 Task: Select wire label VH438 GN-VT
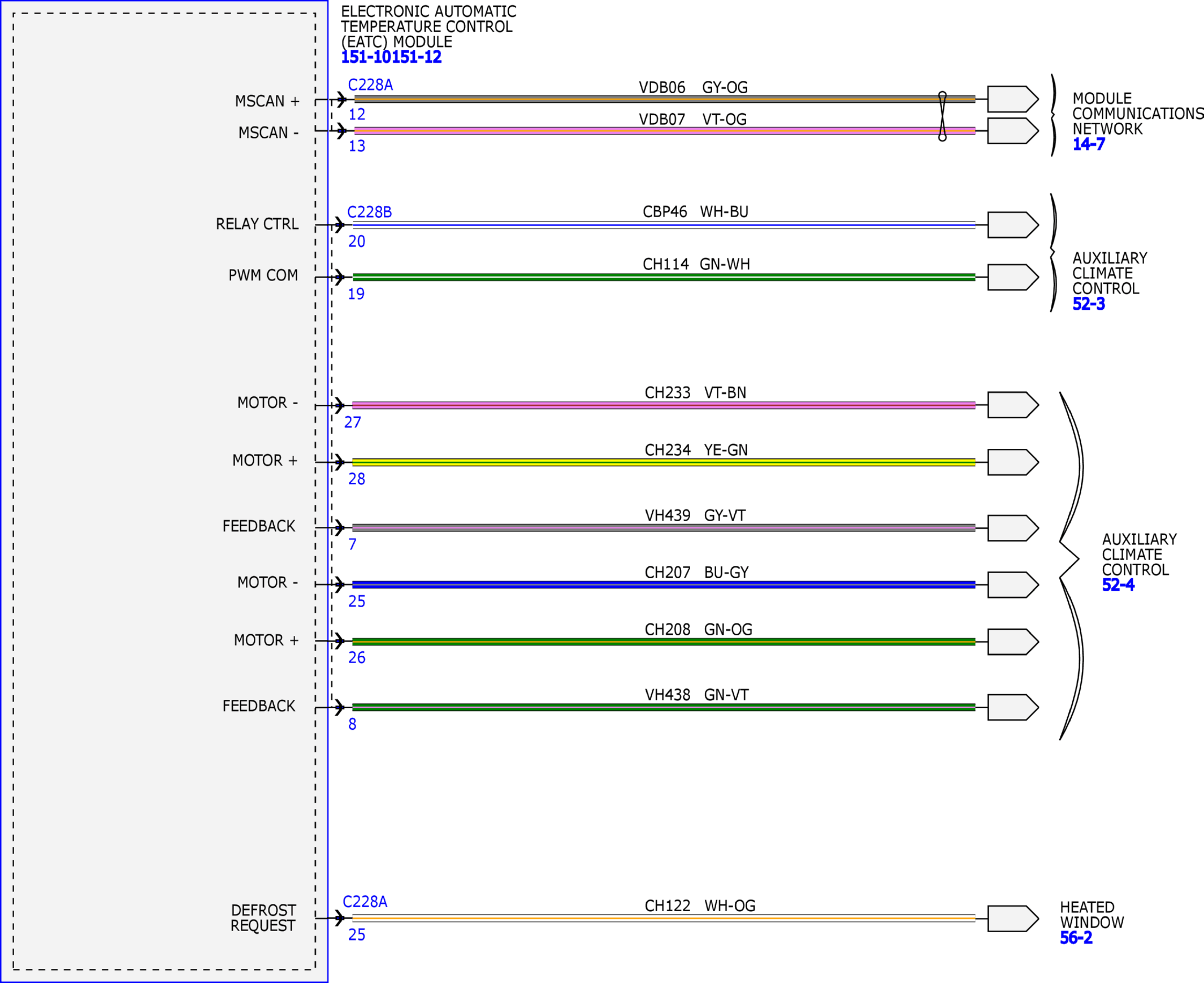pyautogui.click(x=696, y=695)
